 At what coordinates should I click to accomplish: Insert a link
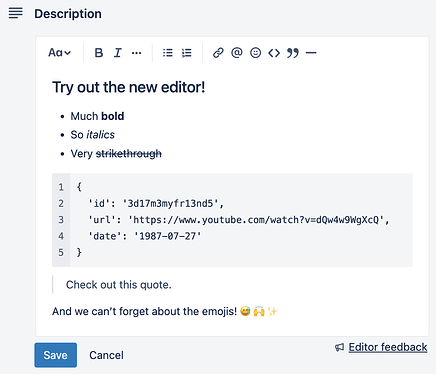218,53
